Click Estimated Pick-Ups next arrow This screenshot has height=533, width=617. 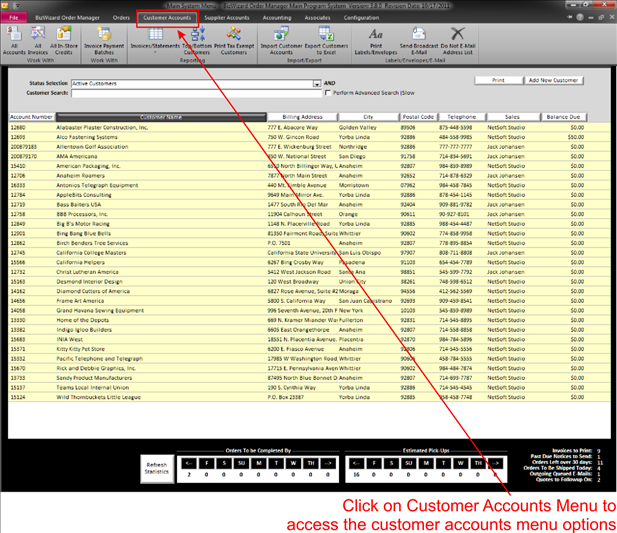tap(495, 463)
